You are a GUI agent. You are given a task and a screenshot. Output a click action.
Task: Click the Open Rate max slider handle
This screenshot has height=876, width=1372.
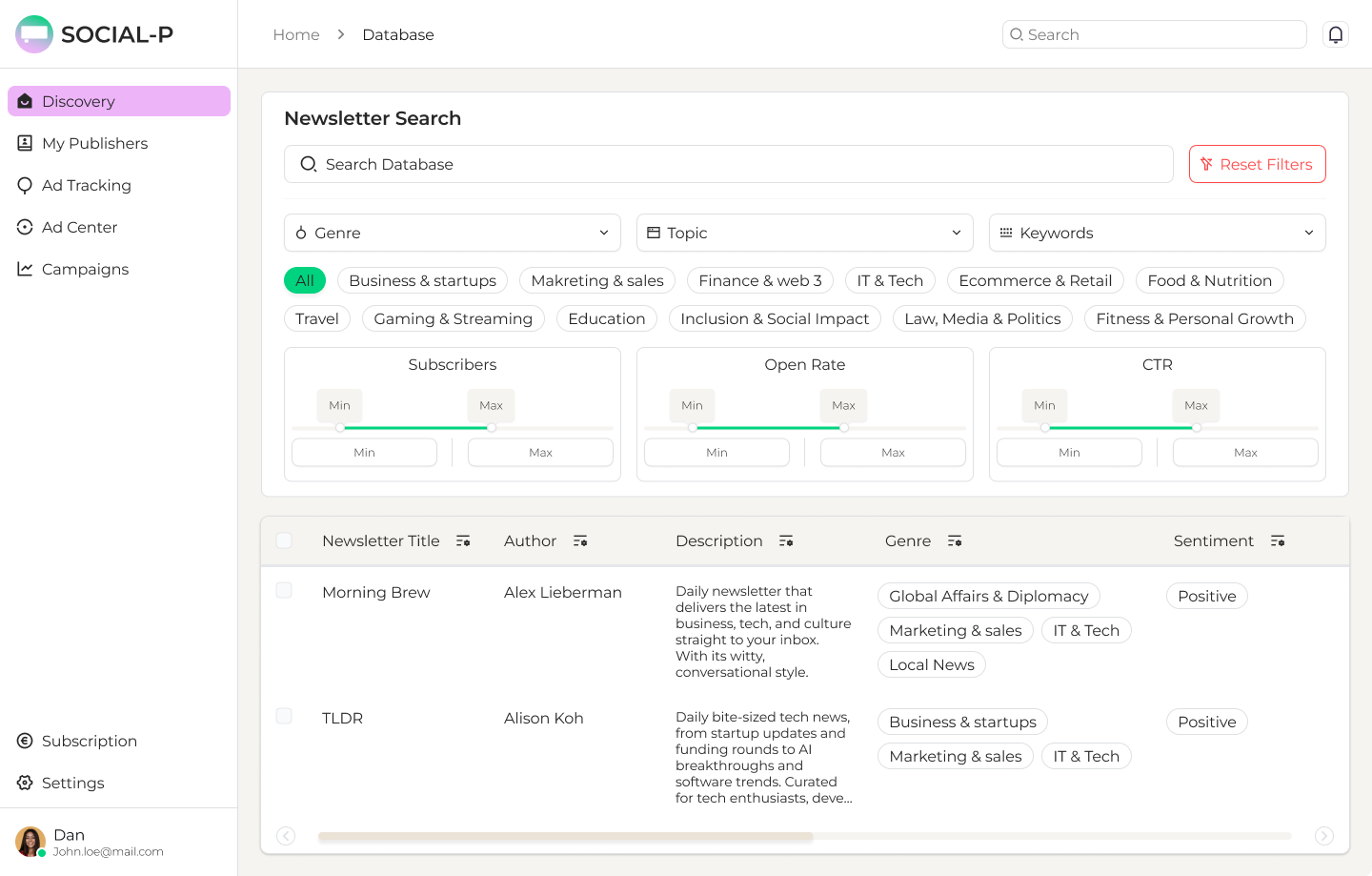coord(844,428)
